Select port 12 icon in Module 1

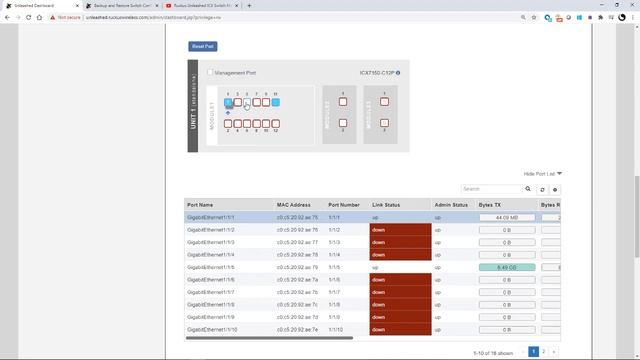coord(276,123)
